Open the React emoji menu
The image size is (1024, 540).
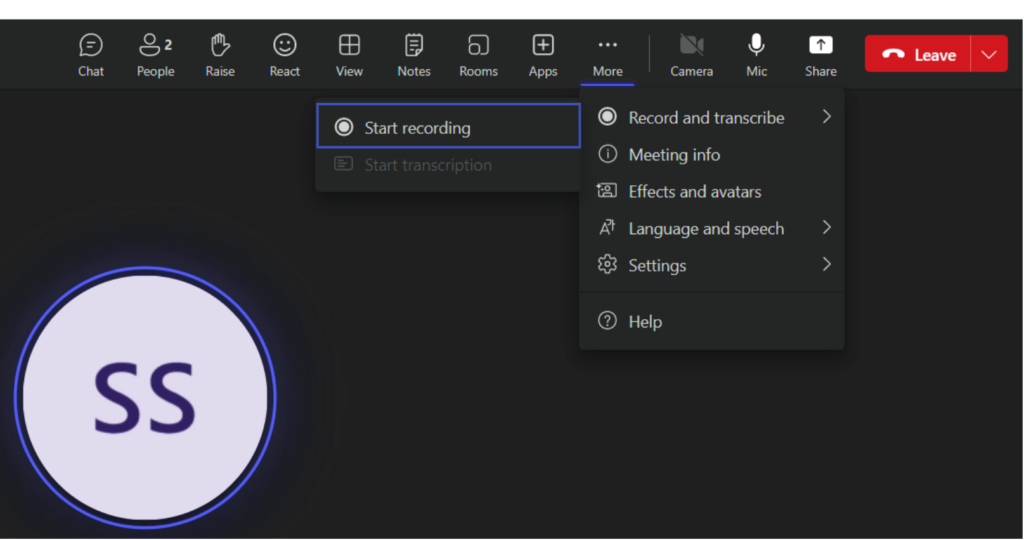click(x=285, y=55)
